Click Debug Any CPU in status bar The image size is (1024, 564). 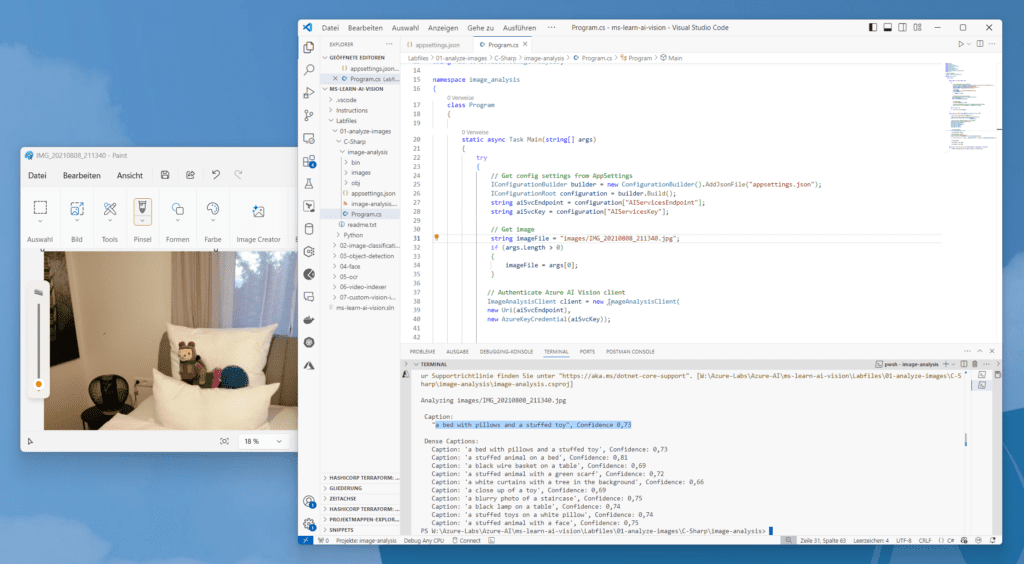pyautogui.click(x=424, y=540)
